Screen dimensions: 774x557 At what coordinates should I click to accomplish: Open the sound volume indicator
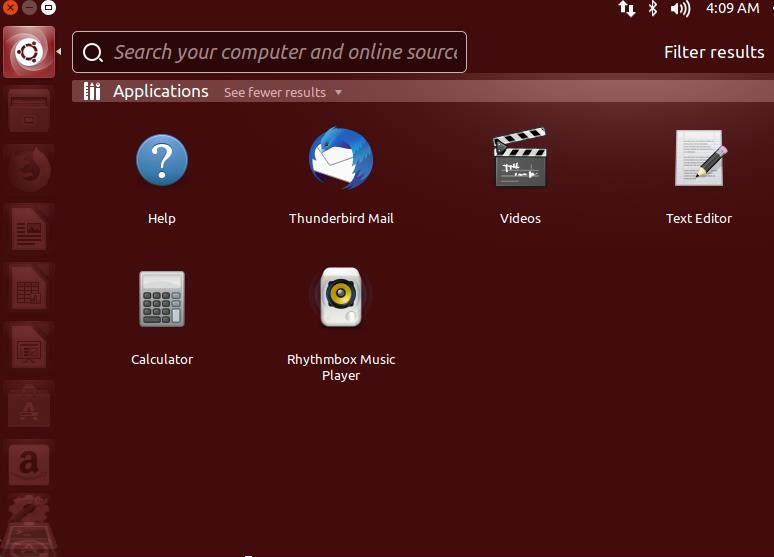(x=680, y=9)
